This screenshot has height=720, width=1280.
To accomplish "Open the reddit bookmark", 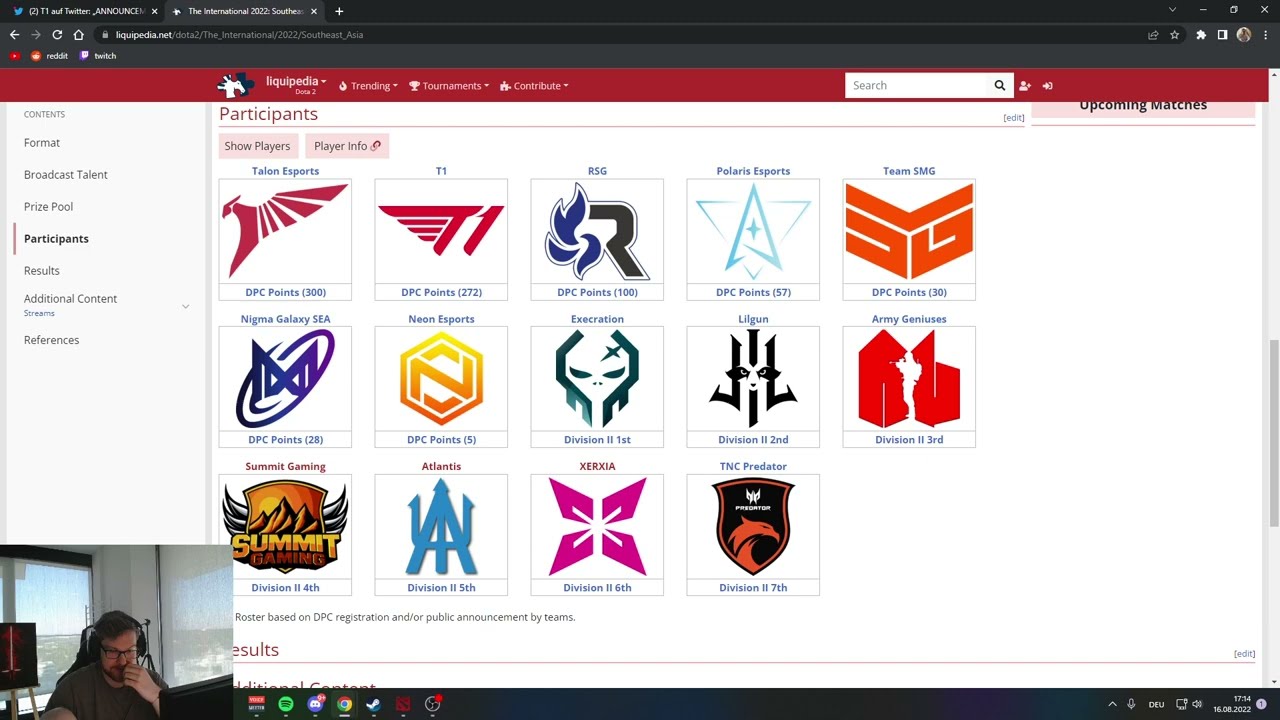I will pyautogui.click(x=49, y=56).
